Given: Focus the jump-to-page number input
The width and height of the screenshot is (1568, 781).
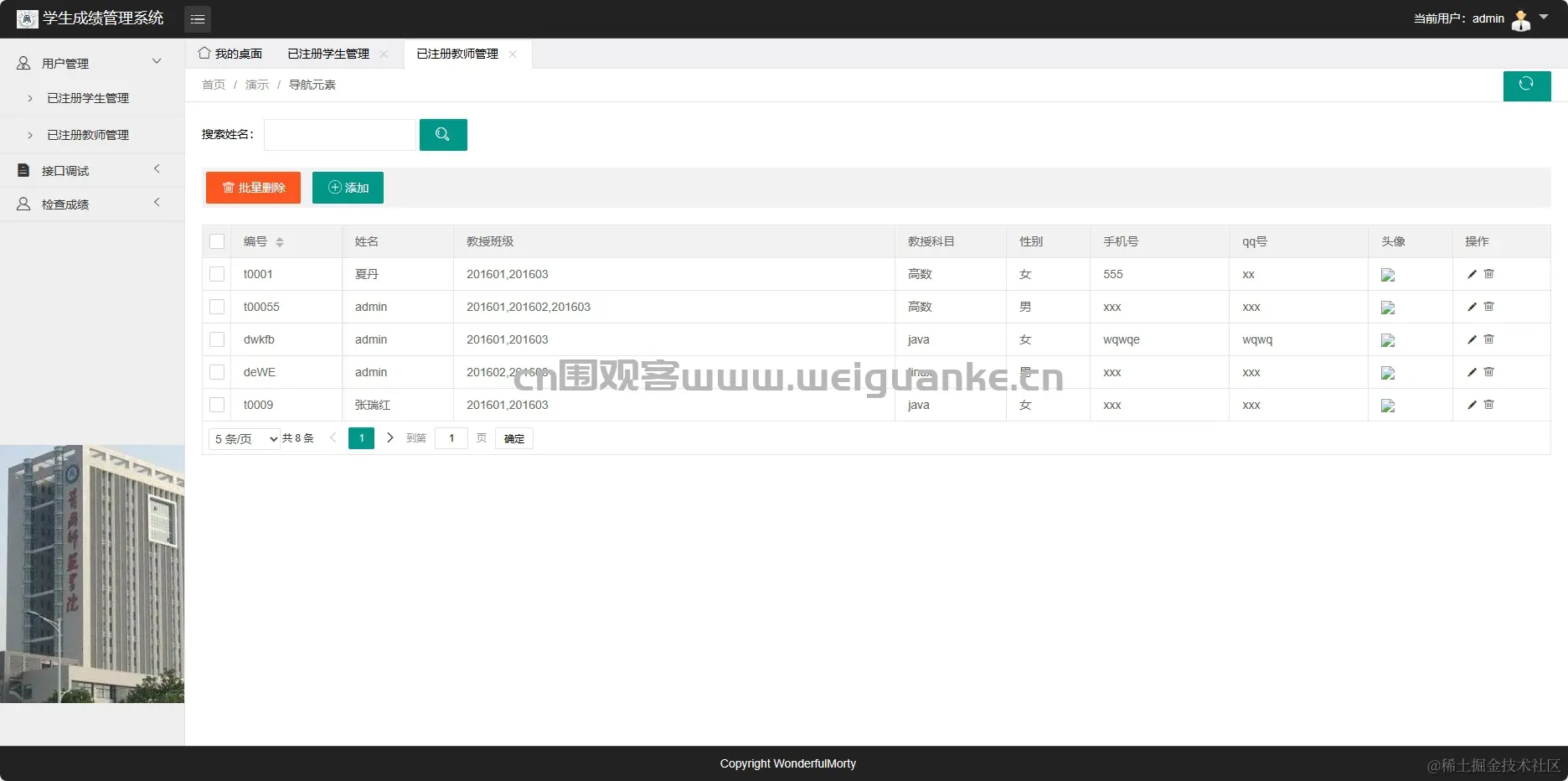Looking at the screenshot, I should click(x=451, y=438).
